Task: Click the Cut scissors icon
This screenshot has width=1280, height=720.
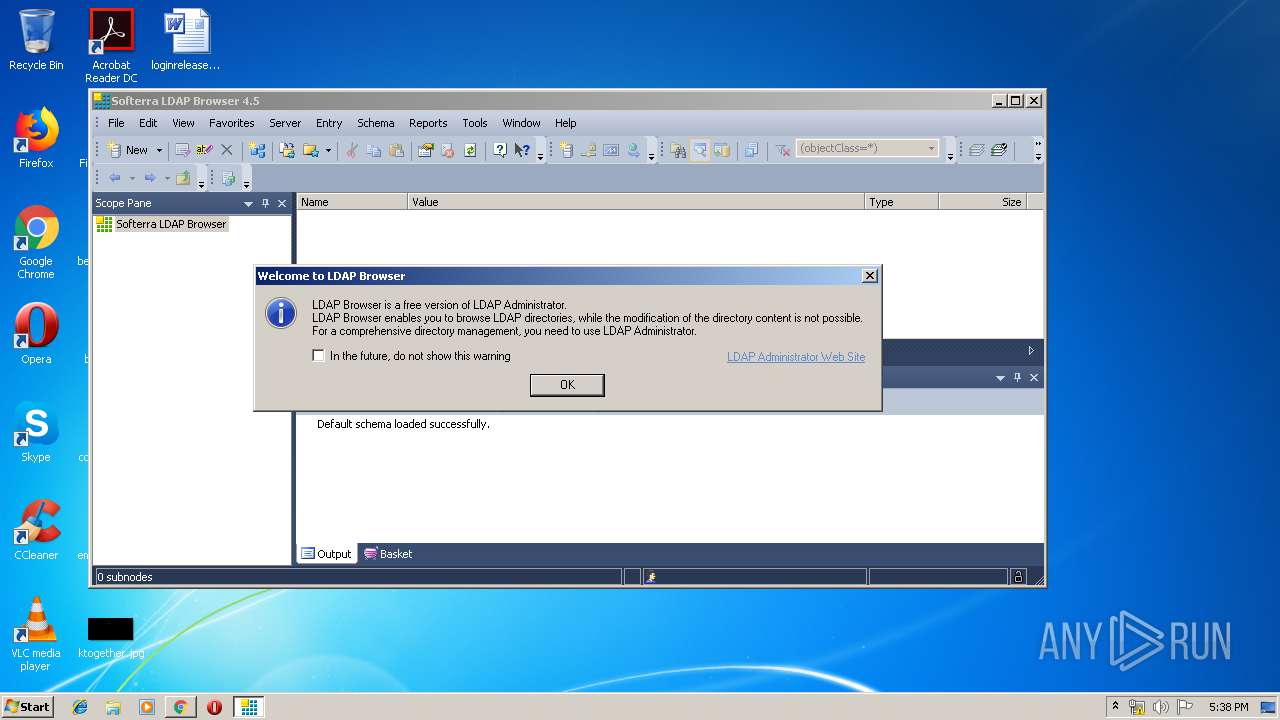Action: pyautogui.click(x=351, y=150)
